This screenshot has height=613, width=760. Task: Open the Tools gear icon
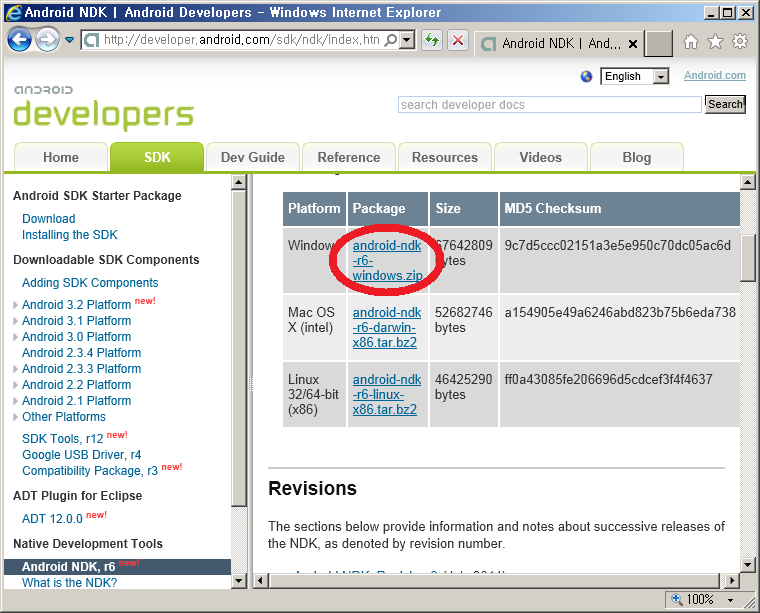(x=740, y=42)
